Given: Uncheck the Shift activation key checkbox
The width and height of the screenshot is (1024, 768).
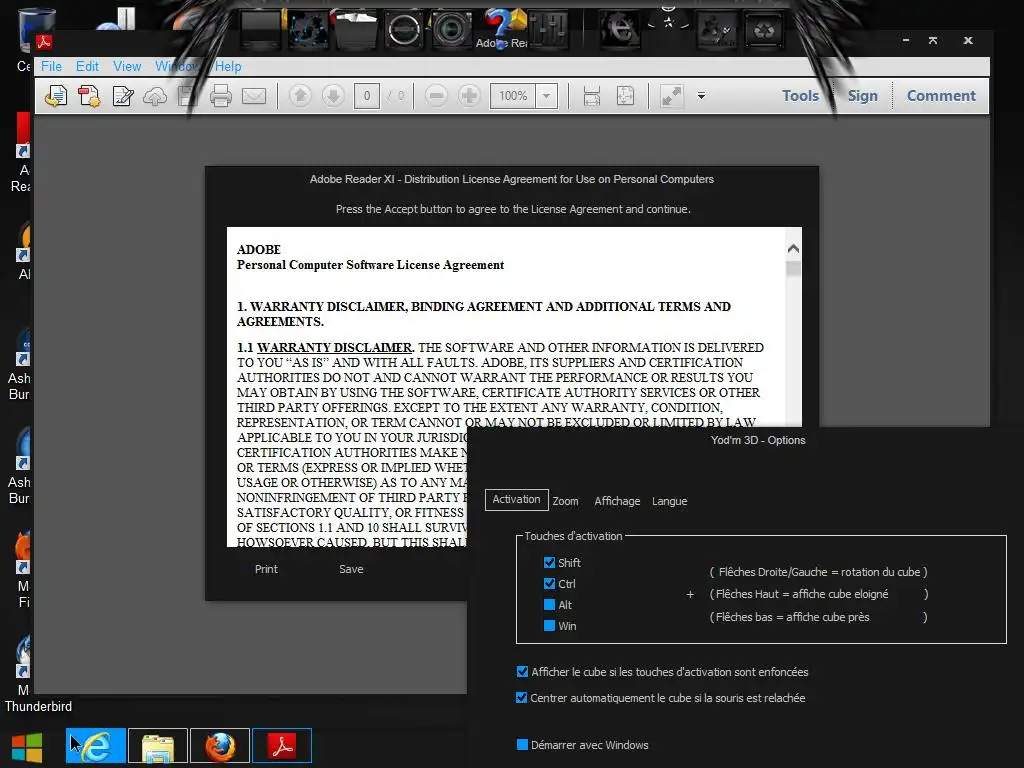Looking at the screenshot, I should point(549,562).
